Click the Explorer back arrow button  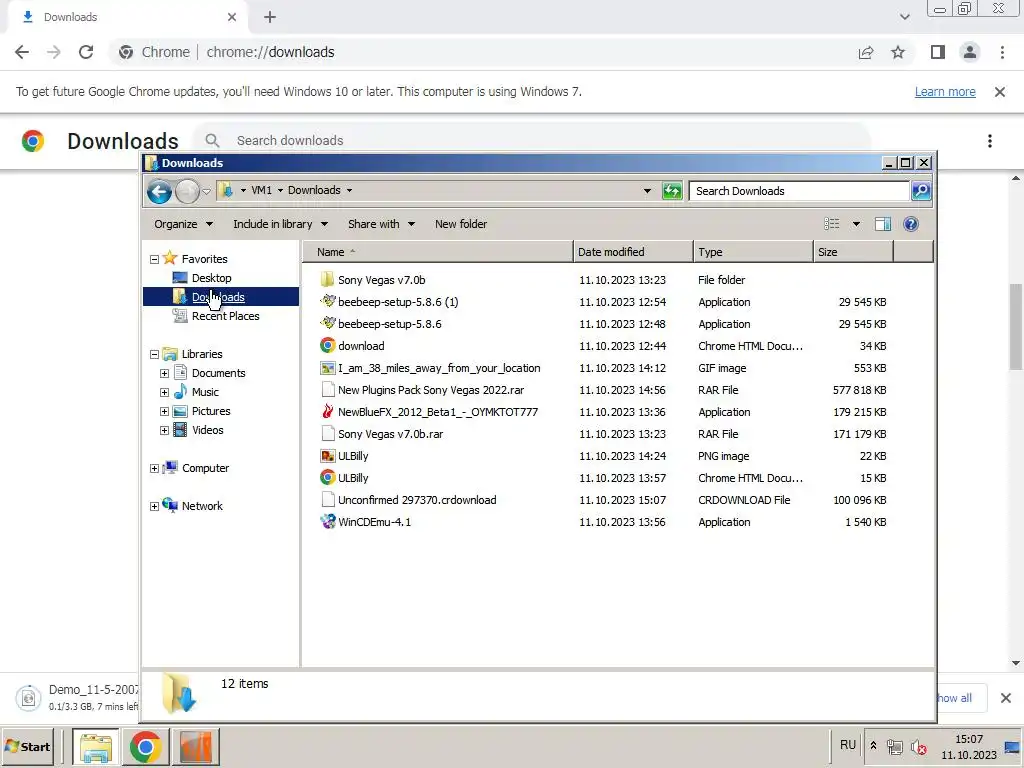159,191
